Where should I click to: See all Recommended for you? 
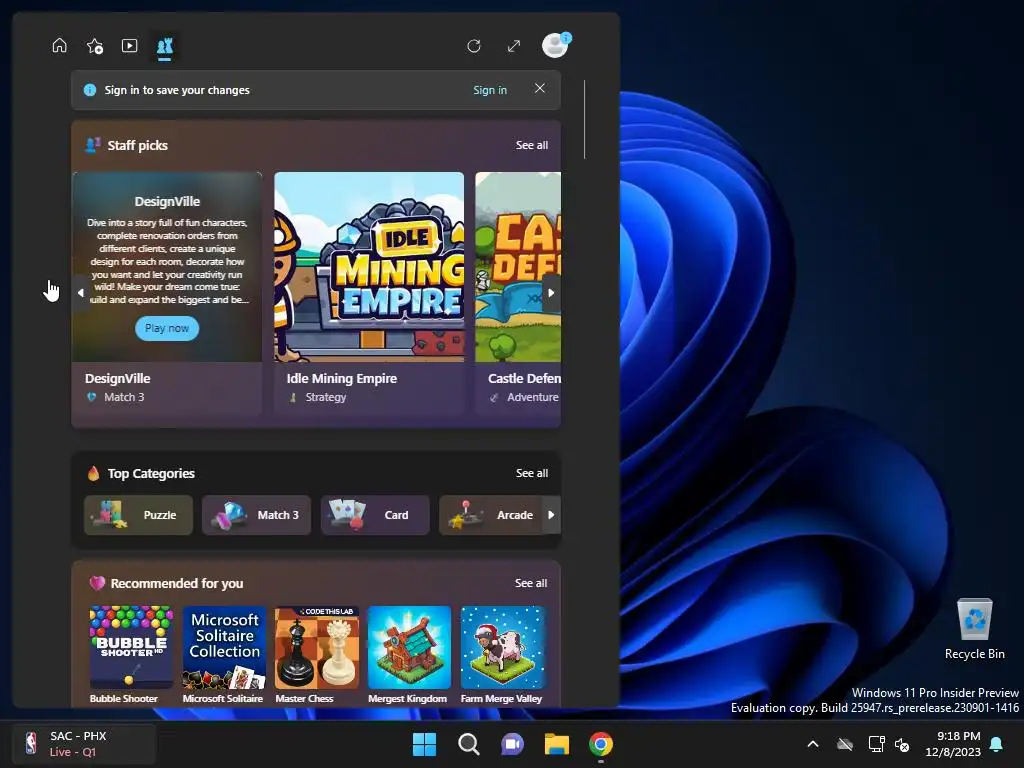coord(531,583)
